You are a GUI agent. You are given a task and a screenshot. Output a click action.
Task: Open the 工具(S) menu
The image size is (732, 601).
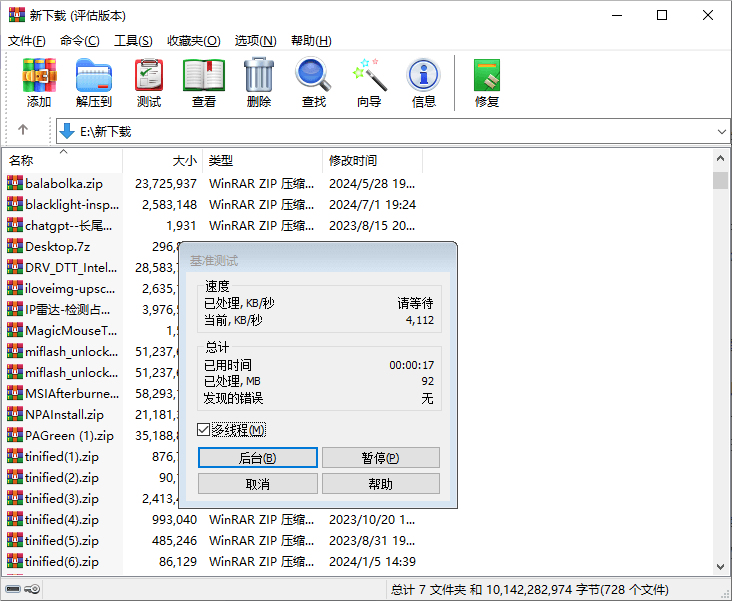coord(133,41)
